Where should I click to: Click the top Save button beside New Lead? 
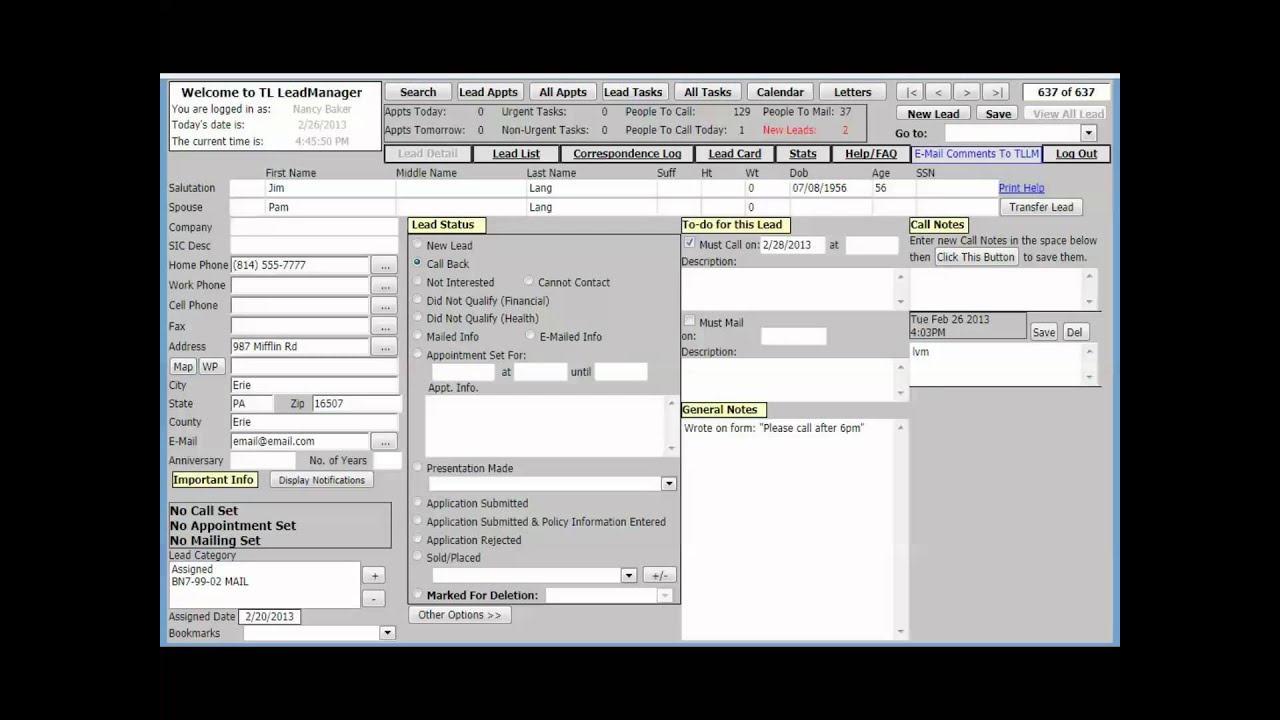pos(998,114)
